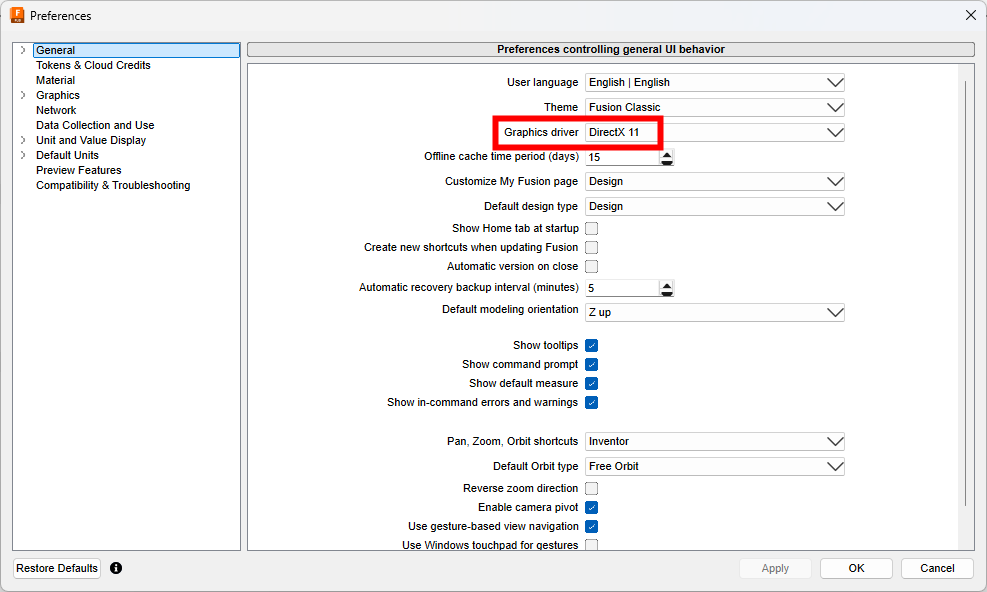Click the Apply button
987x592 pixels.
775,568
